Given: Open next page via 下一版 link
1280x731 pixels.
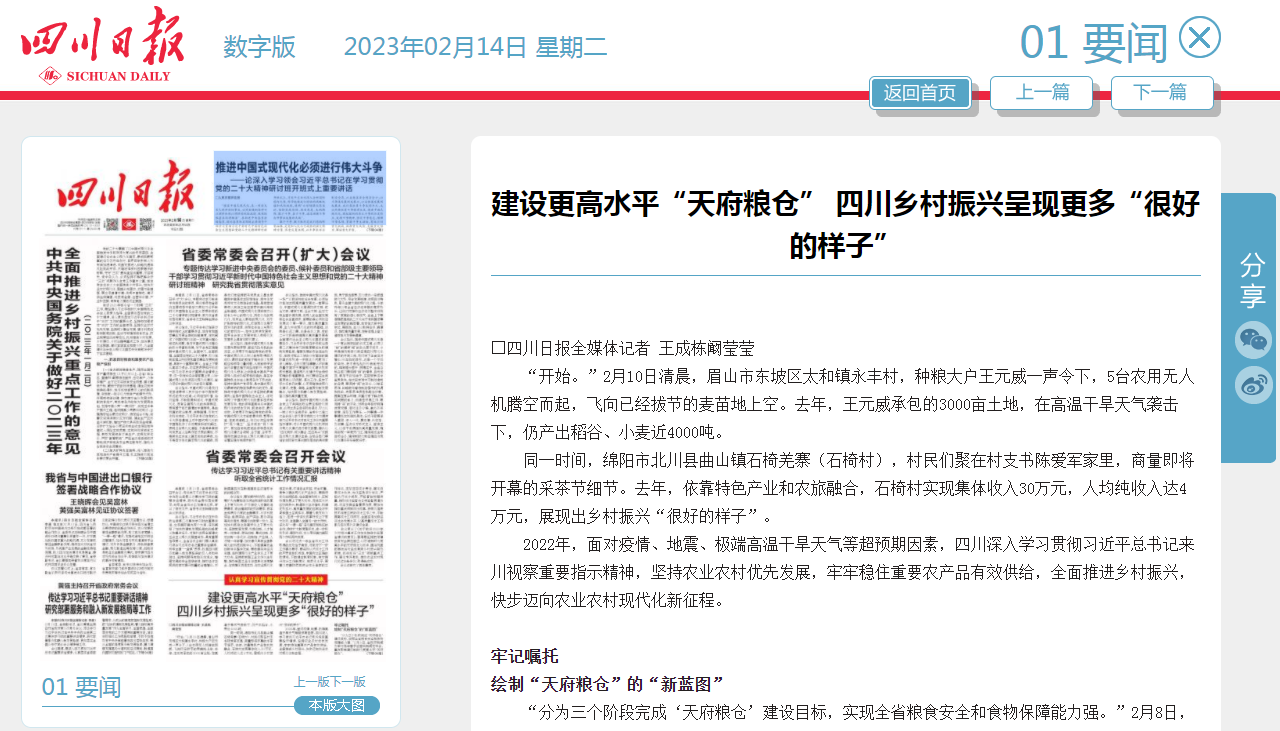Looking at the screenshot, I should (x=348, y=682).
